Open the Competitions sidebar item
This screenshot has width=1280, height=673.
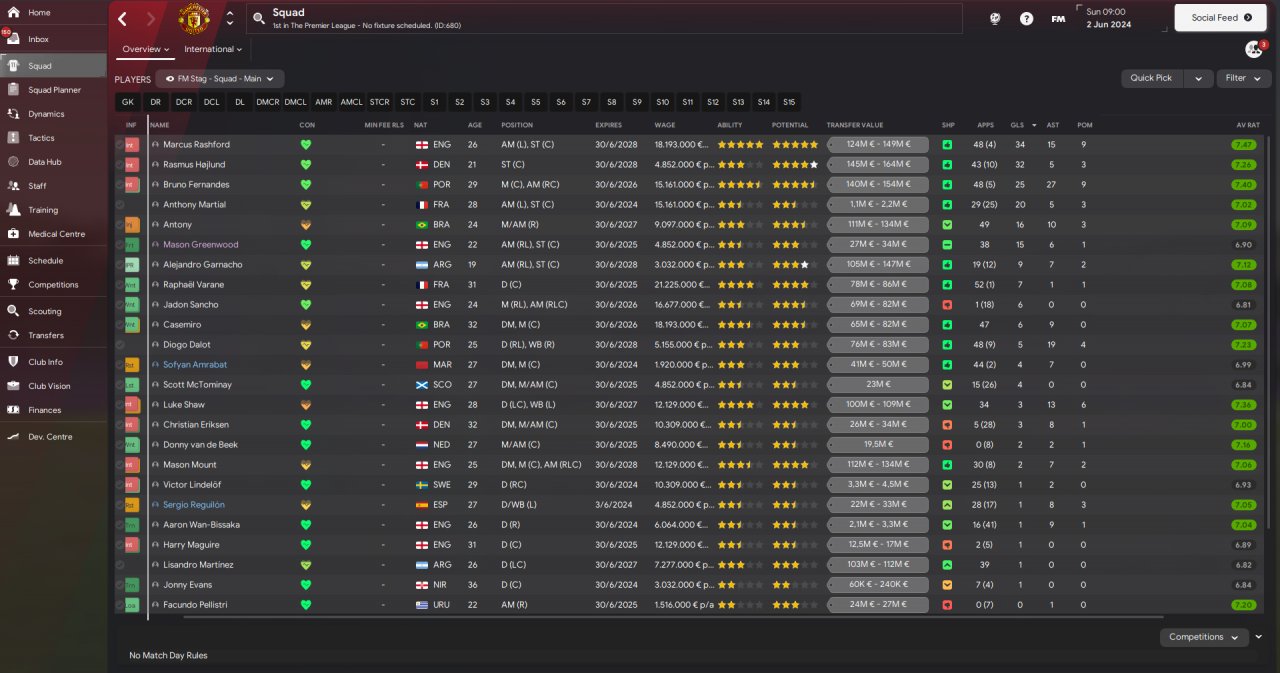53,285
